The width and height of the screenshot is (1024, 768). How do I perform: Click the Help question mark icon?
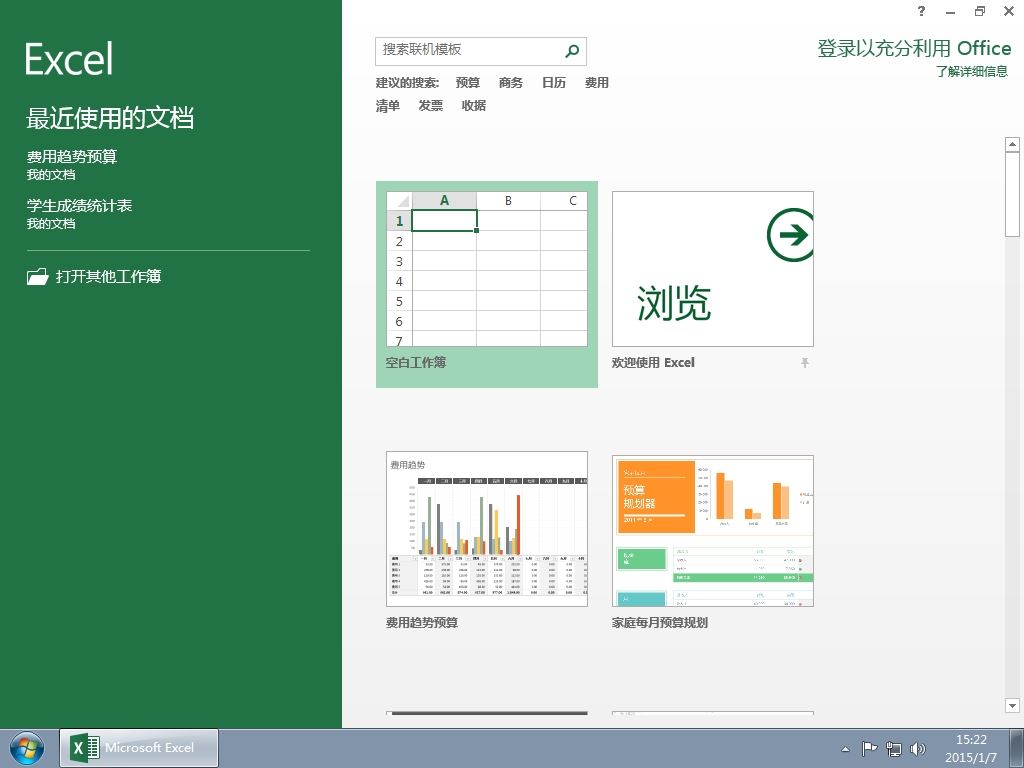(921, 11)
